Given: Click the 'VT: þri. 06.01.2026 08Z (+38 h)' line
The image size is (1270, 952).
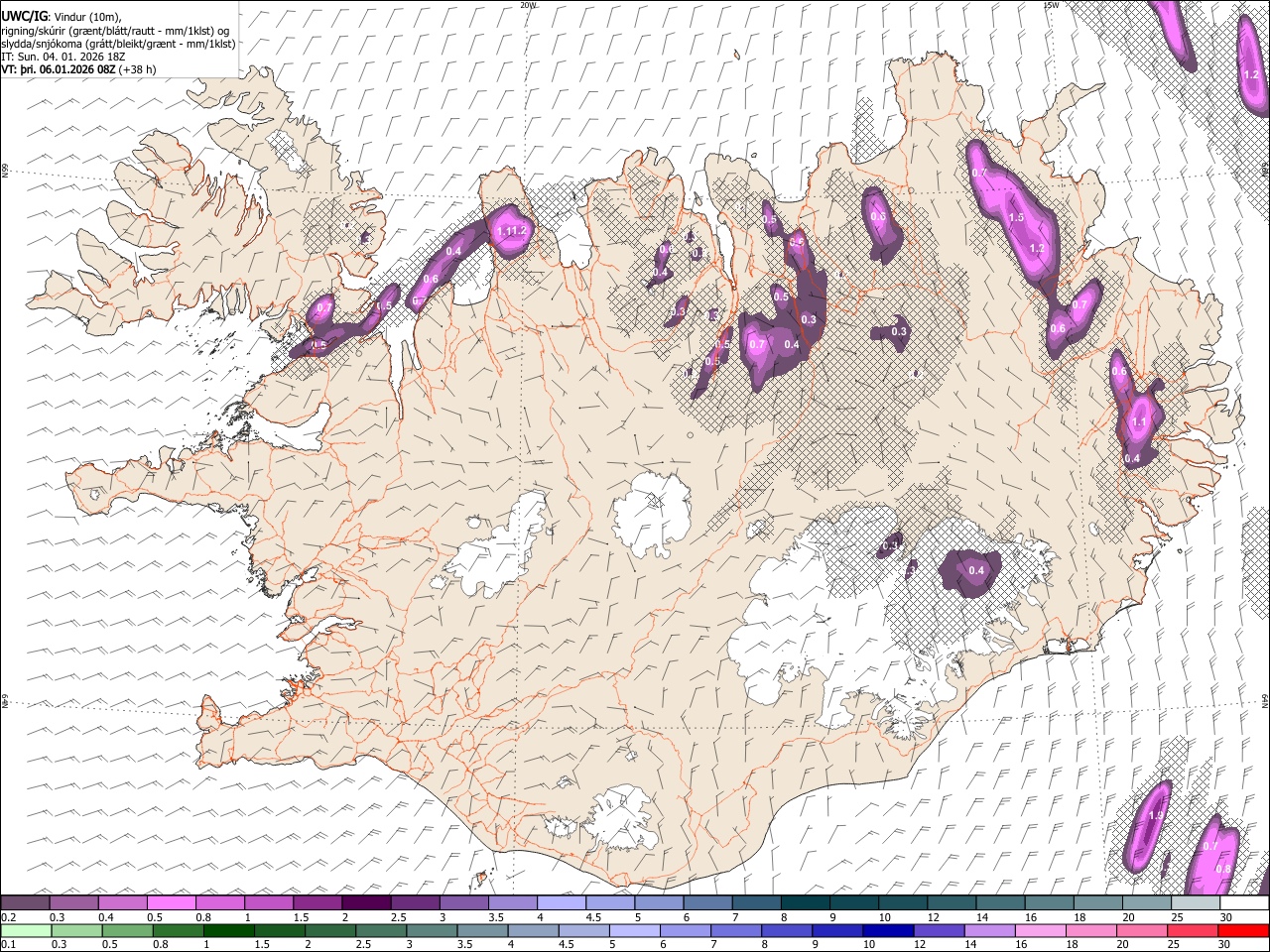Looking at the screenshot, I should point(78,69).
